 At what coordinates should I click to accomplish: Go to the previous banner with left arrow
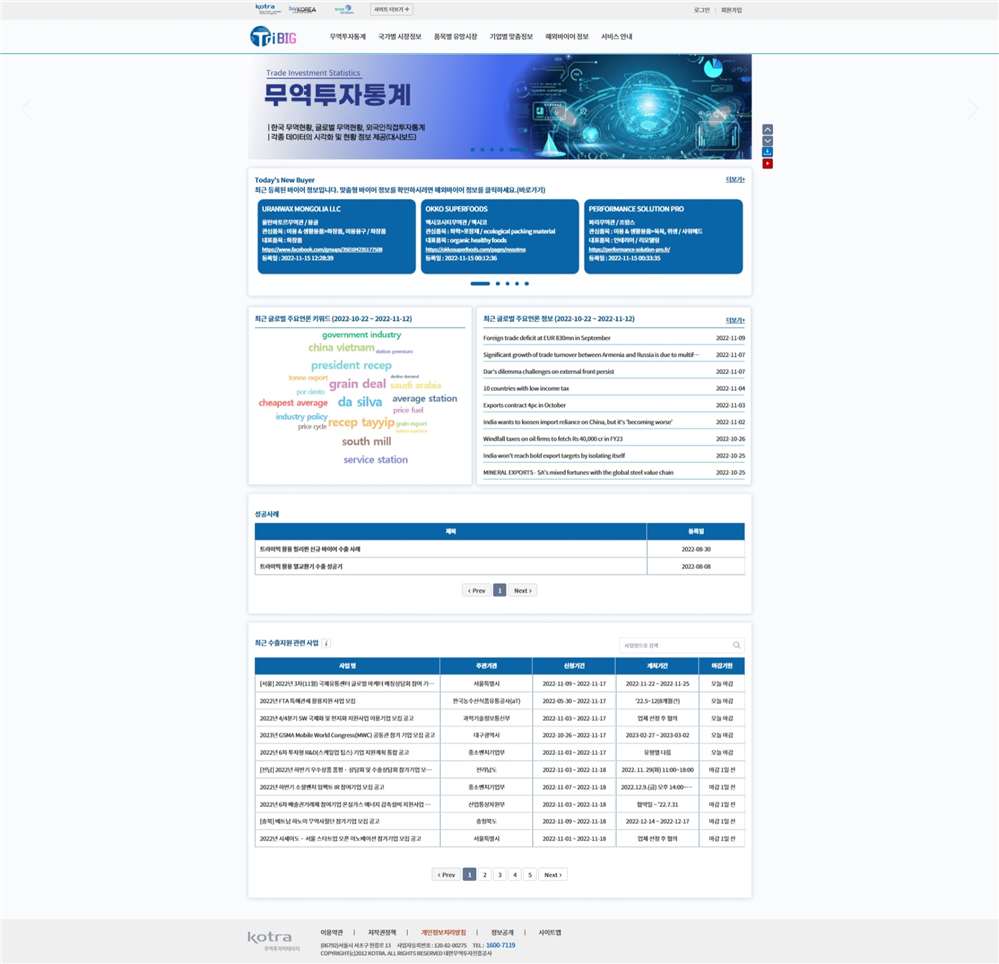coord(27,109)
